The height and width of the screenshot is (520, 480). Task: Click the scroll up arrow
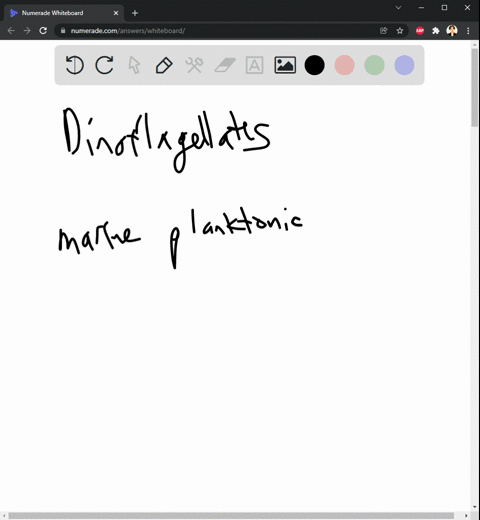pyautogui.click(x=475, y=44)
